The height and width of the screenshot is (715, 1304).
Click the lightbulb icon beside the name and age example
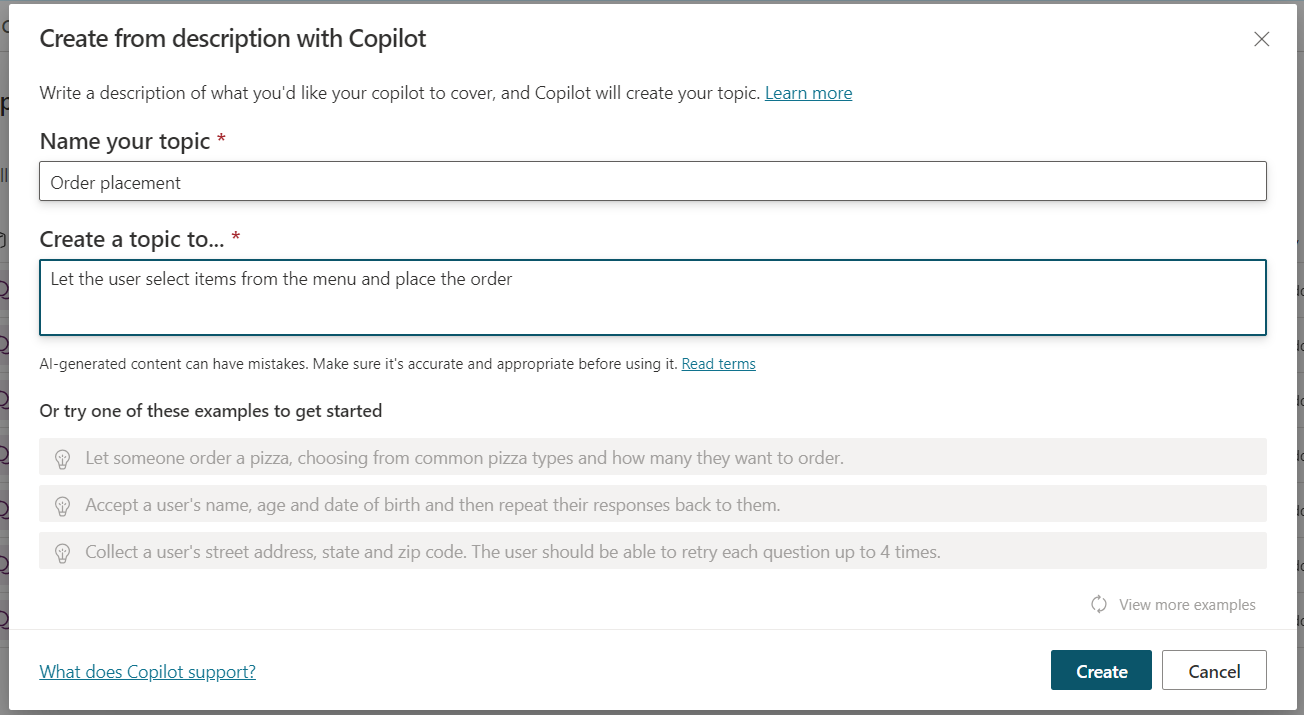[x=62, y=506]
